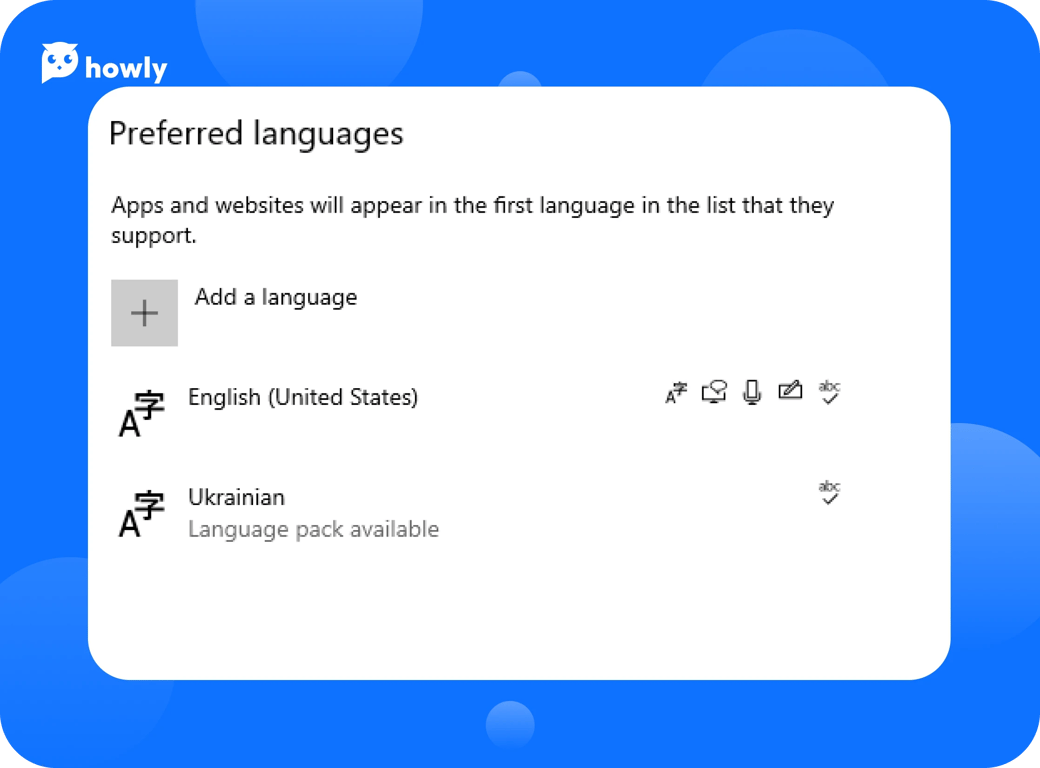
Task: Click the small circle at bottom center
Action: tap(510, 724)
